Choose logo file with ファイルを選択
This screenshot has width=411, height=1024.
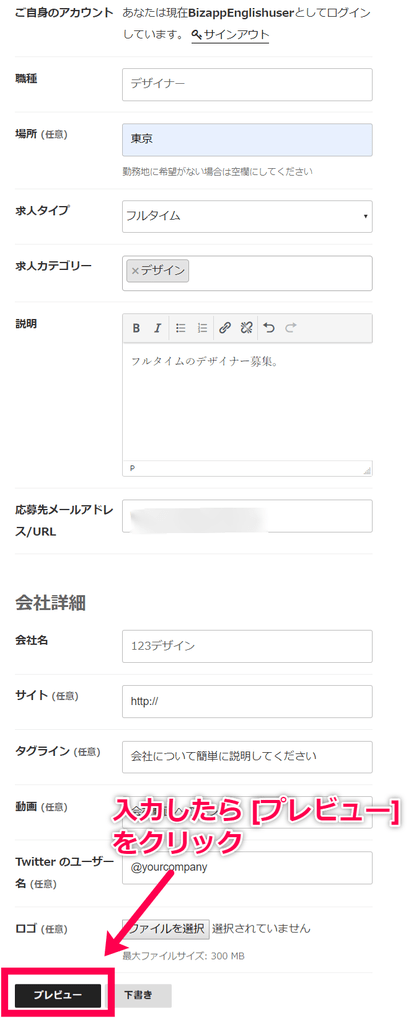point(166,928)
